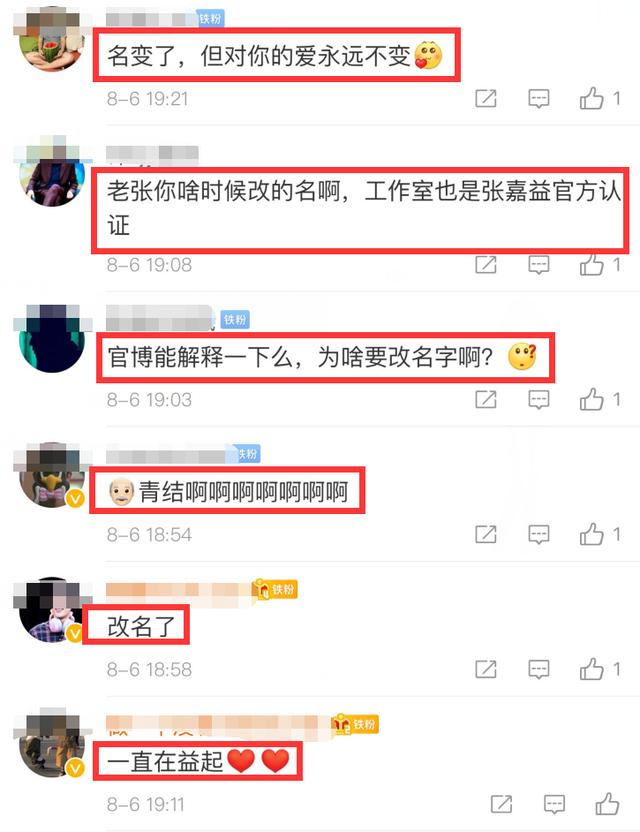Screen dimensions: 640x832
Task: Open avatar of commenter asking 老张你啥时候改的名
Action: [52, 174]
